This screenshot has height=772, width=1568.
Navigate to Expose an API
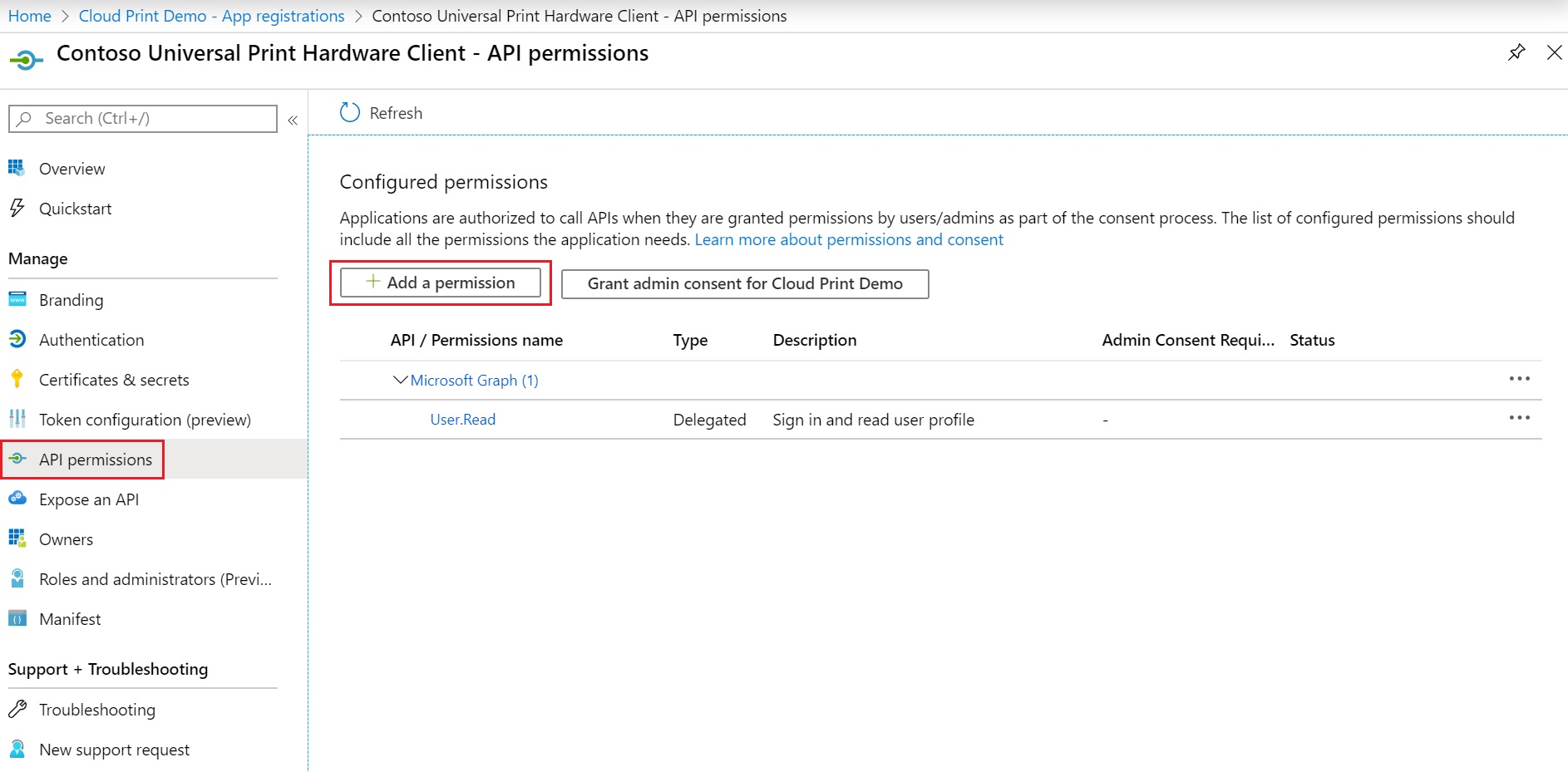point(89,499)
